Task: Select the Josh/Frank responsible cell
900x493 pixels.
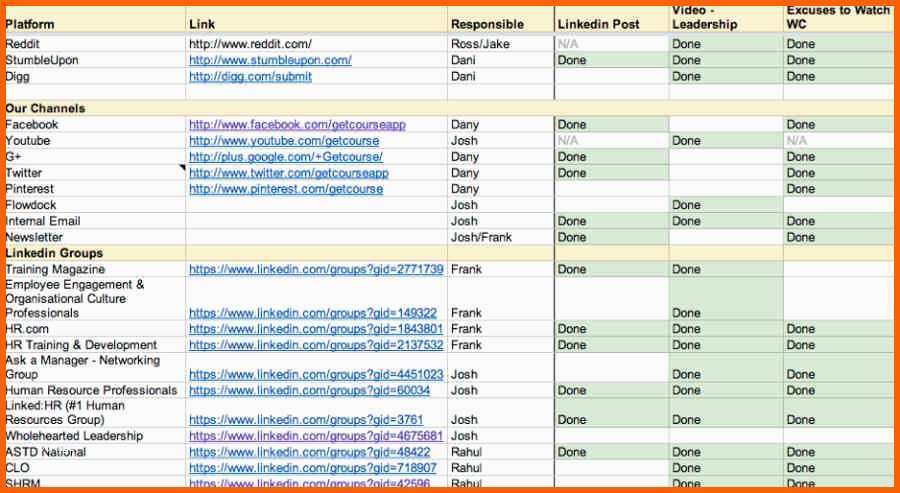Action: pyautogui.click(x=501, y=237)
